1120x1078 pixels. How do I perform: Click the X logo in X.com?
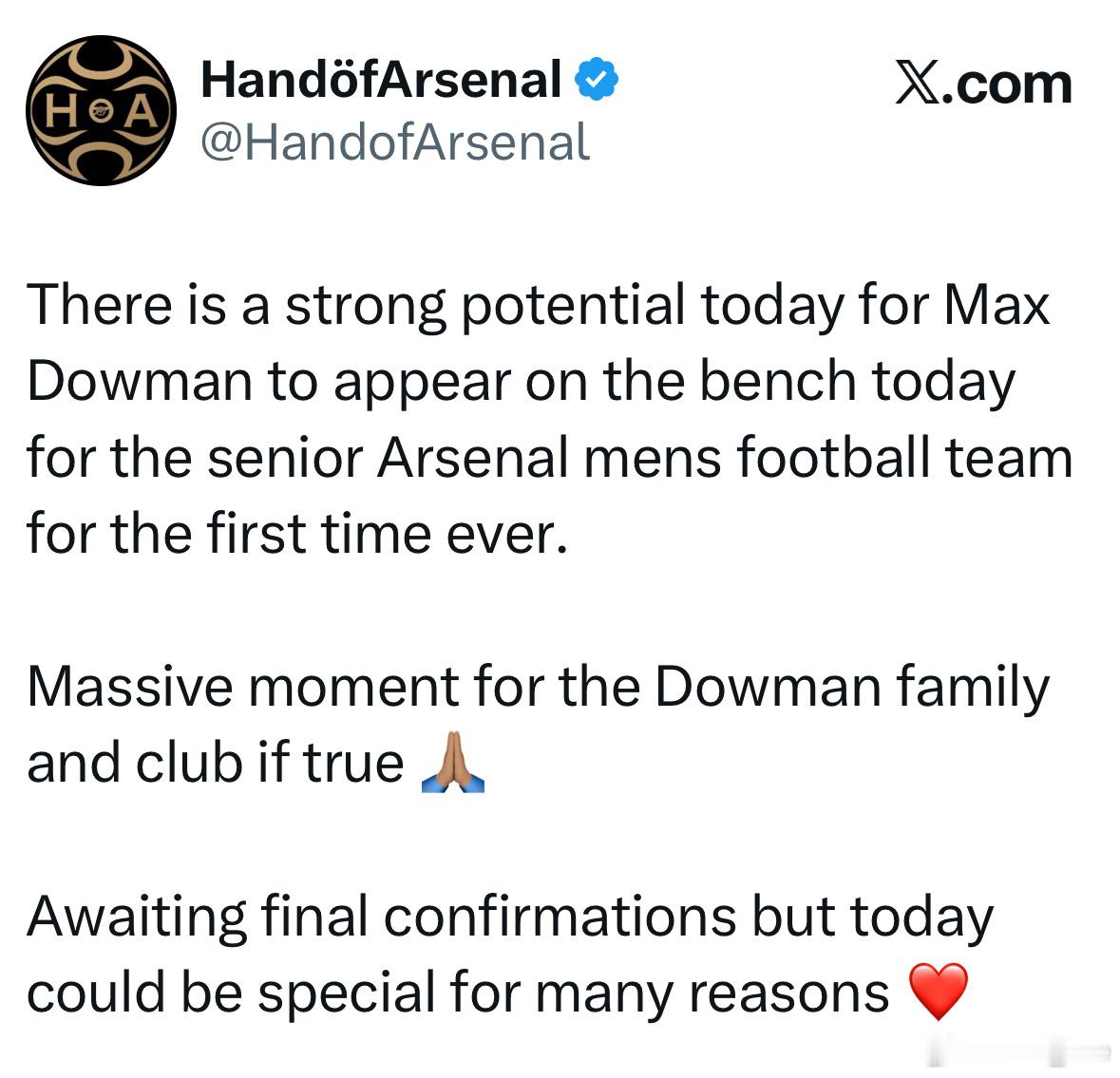[917, 85]
